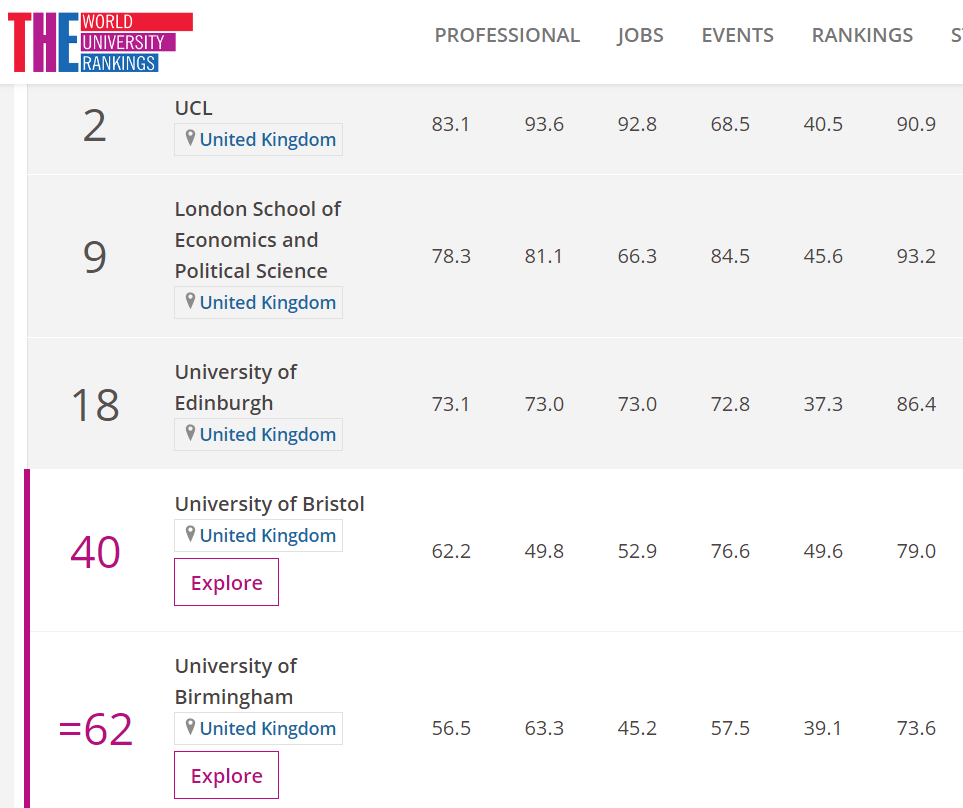Viewport: 963px width, 808px height.
Task: Open UCL's United Kingdom location link
Action: pos(267,140)
